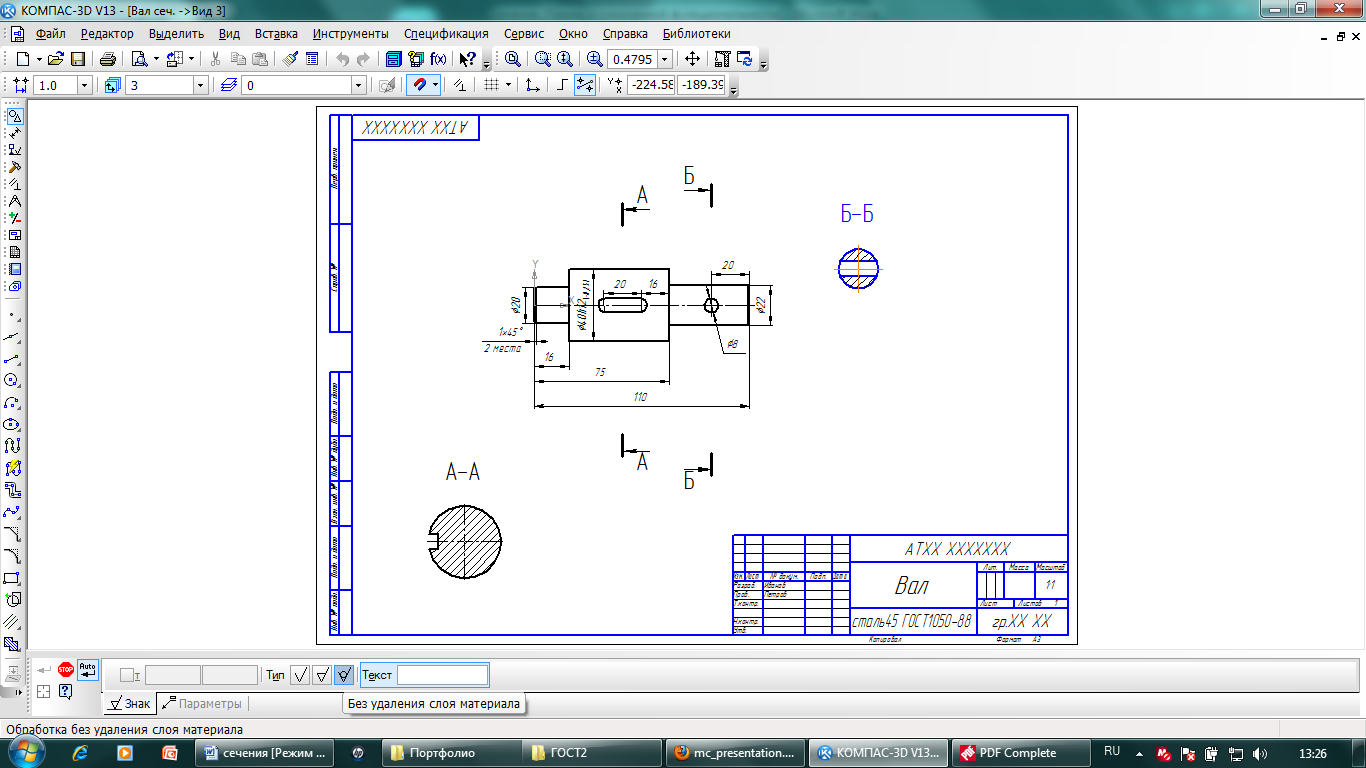Screen dimensions: 1366x768
Task: Toggle orthogonal drawing mode
Action: [x=562, y=85]
